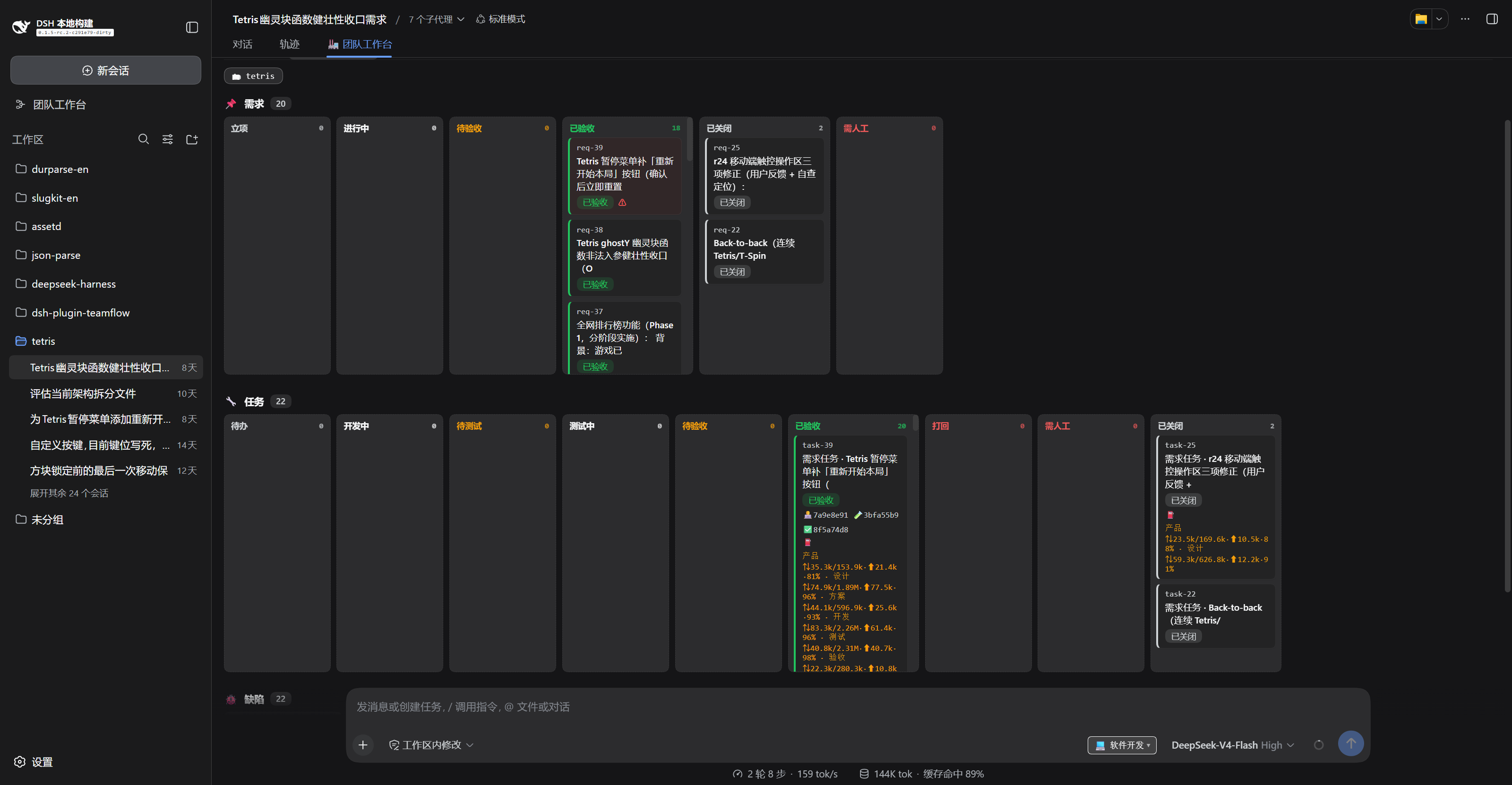Image resolution: width=1512 pixels, height=785 pixels.
Task: Focus the message input field
Action: coord(857,707)
